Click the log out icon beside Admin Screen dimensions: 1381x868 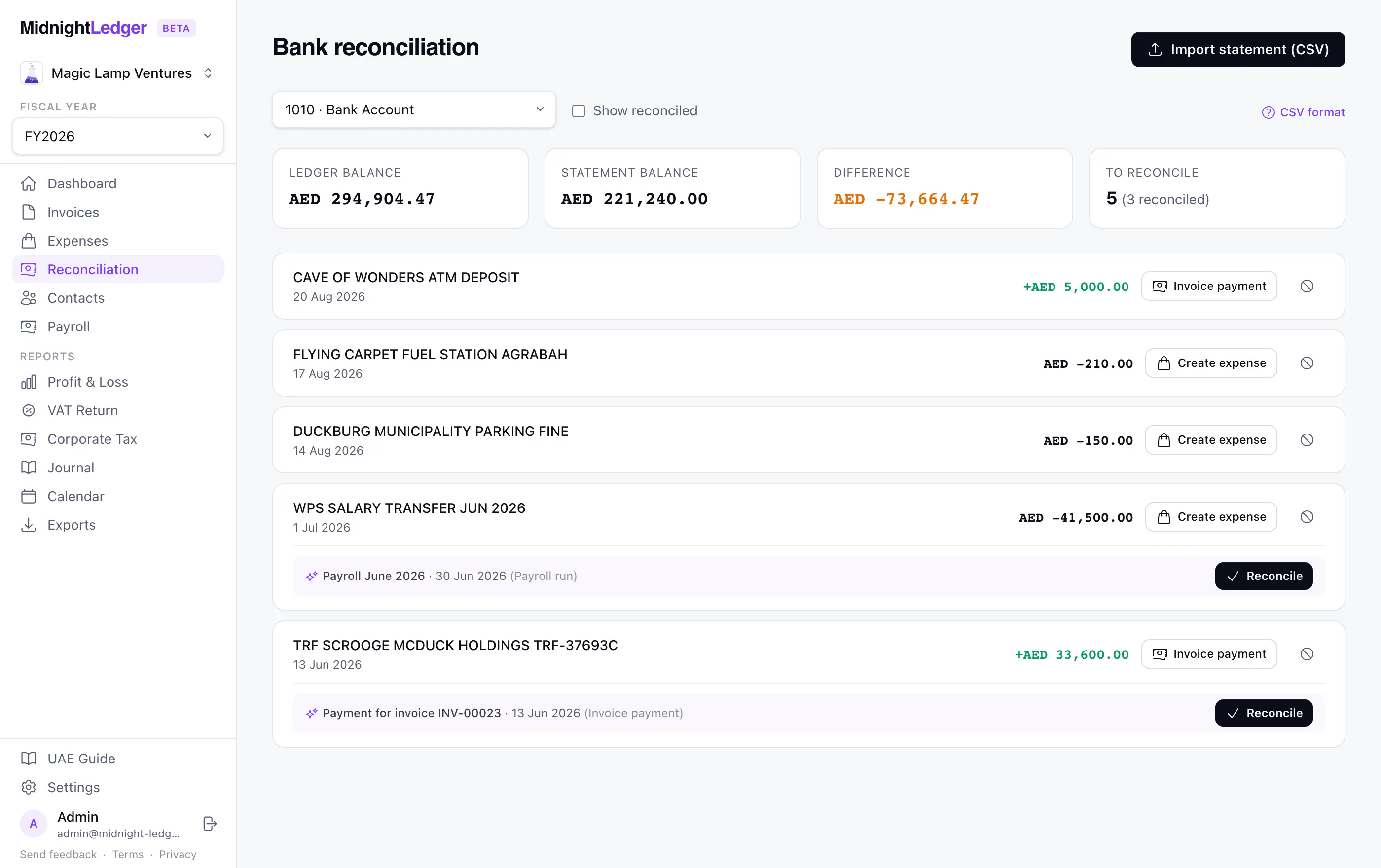[210, 824]
